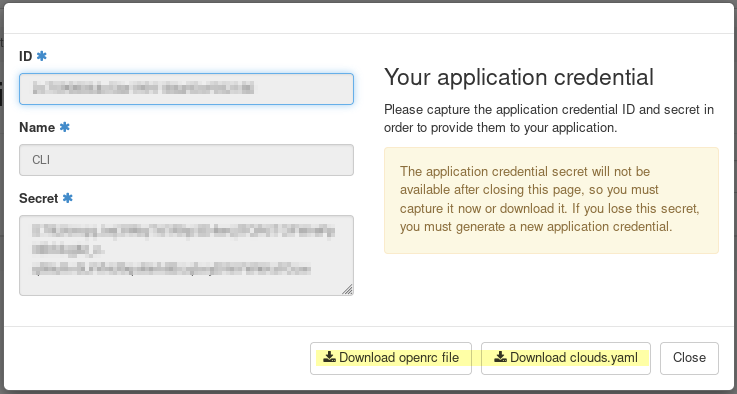This screenshot has height=394, width=737.
Task: Click the blurred ID value text
Action: point(143,88)
